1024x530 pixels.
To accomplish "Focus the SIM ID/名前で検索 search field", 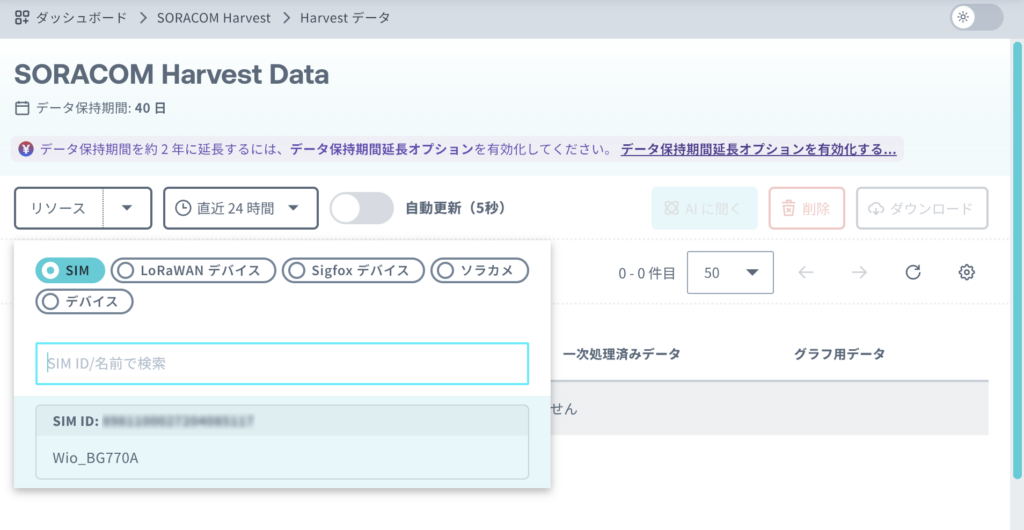I will click(281, 364).
